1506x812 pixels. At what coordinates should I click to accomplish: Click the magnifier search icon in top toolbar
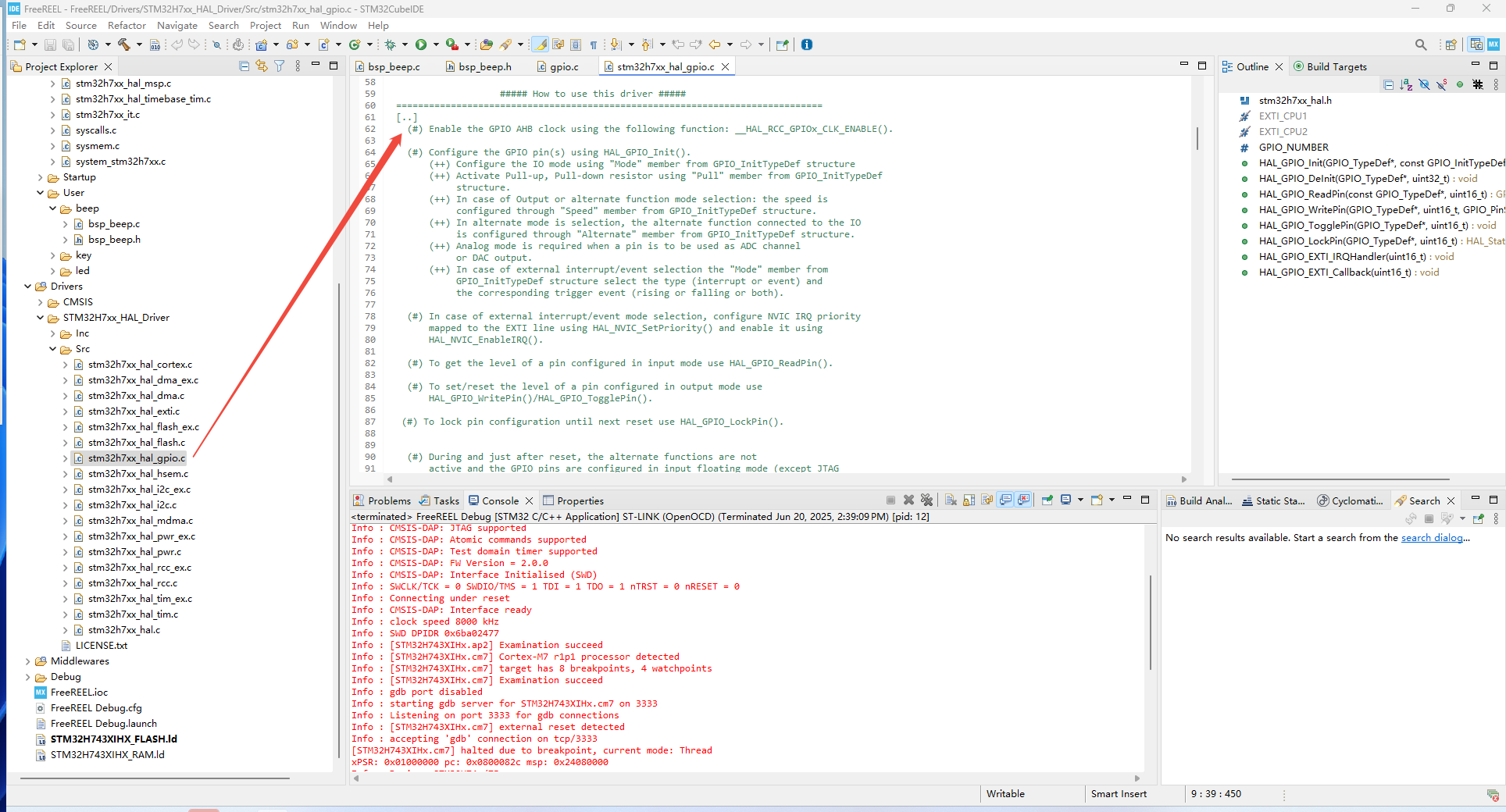coord(1420,45)
